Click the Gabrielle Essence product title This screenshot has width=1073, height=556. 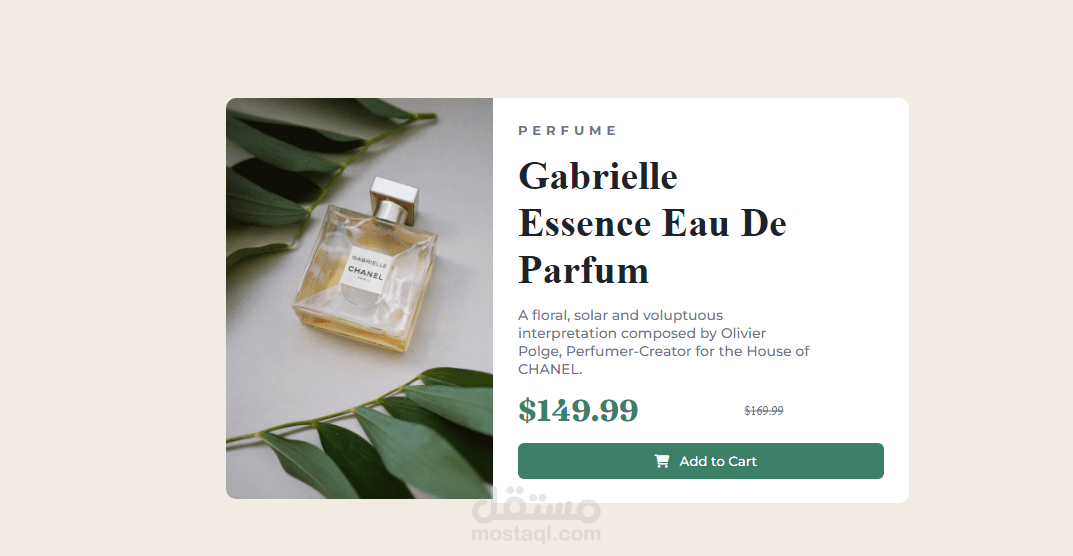tap(652, 223)
